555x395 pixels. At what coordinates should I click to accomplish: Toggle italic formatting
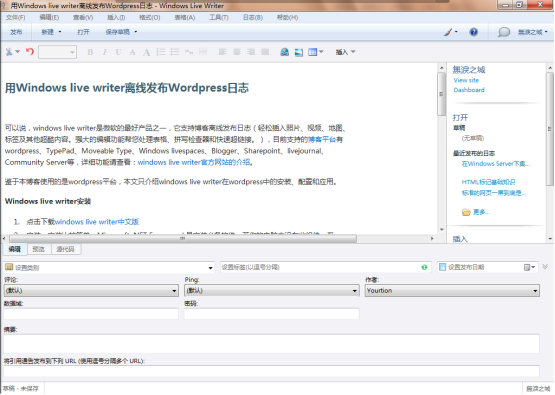pyautogui.click(x=104, y=52)
